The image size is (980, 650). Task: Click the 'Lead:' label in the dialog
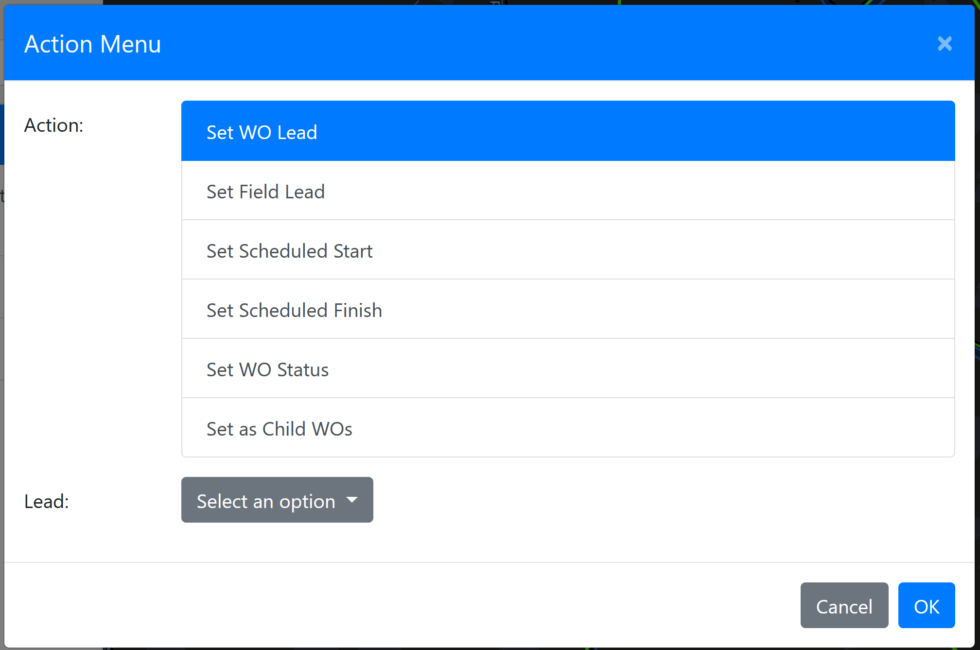(x=46, y=501)
